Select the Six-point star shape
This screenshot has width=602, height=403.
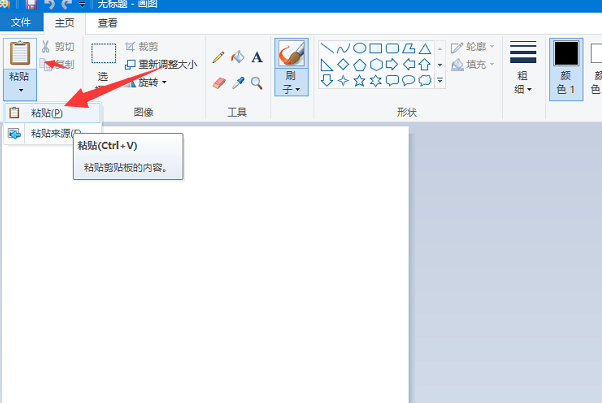click(375, 81)
